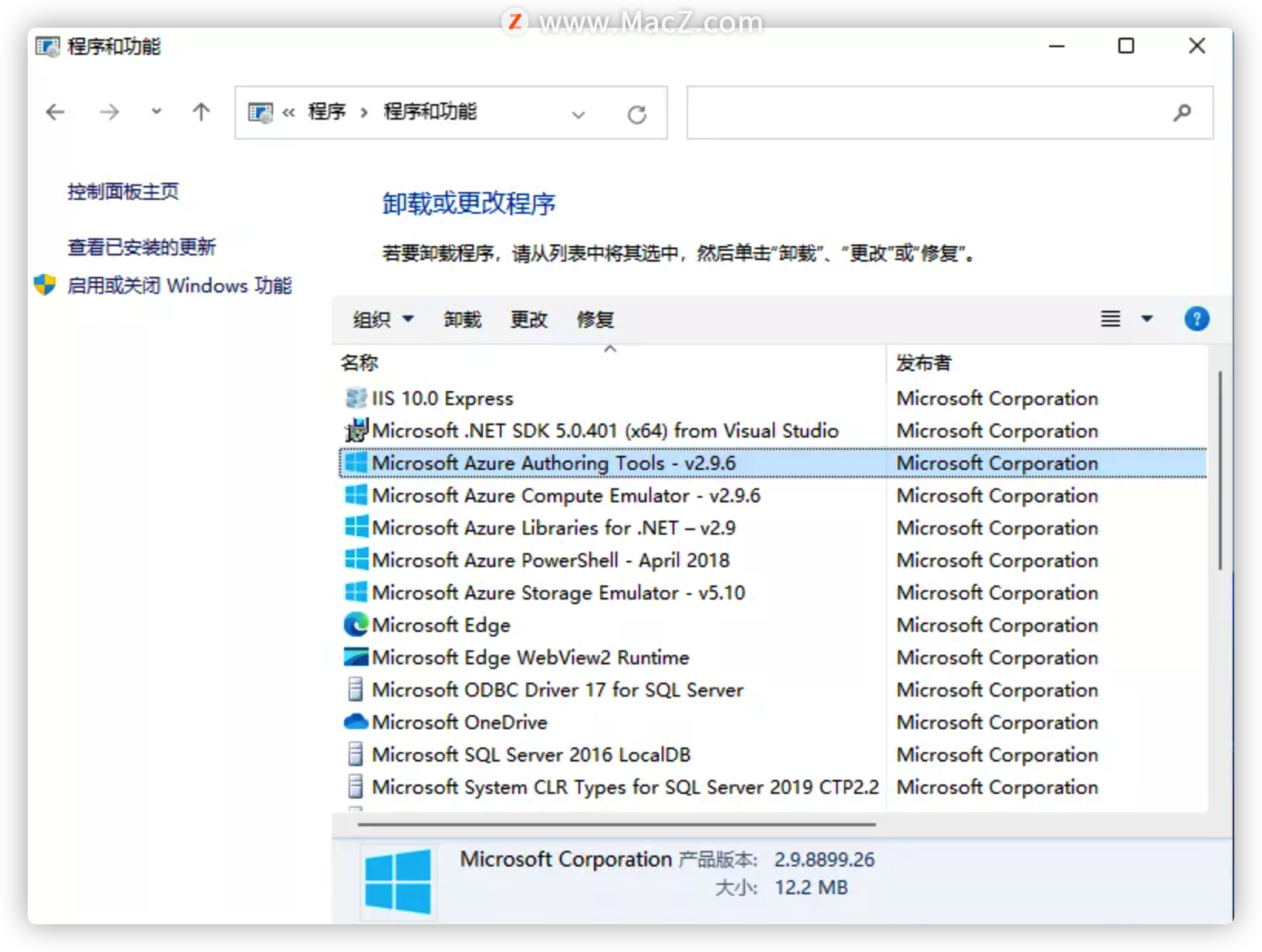Click the large Windows logo in details pane
Viewport: 1262px width, 952px height.
coord(398,881)
